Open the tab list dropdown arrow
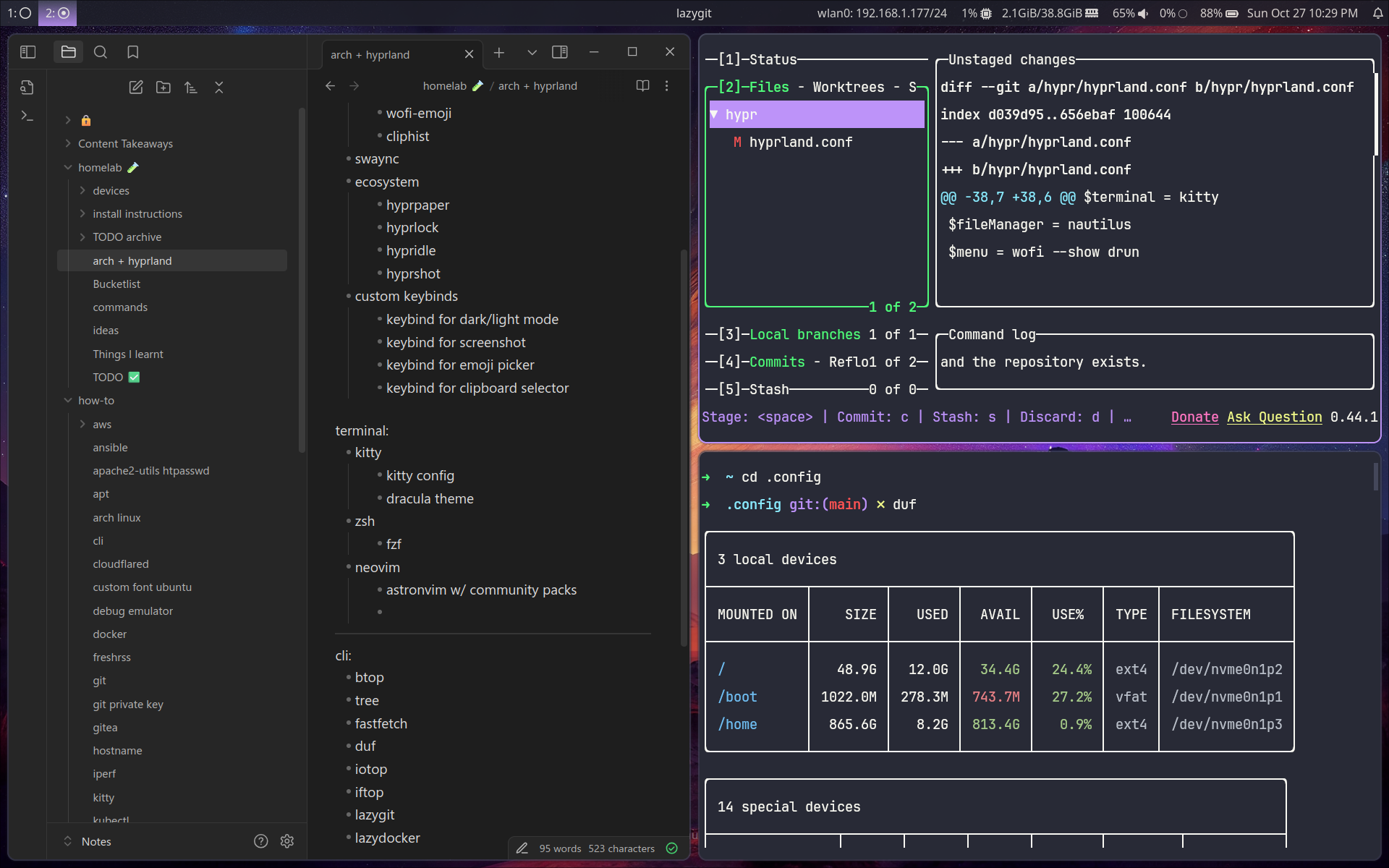Image resolution: width=1389 pixels, height=868 pixels. (x=532, y=52)
